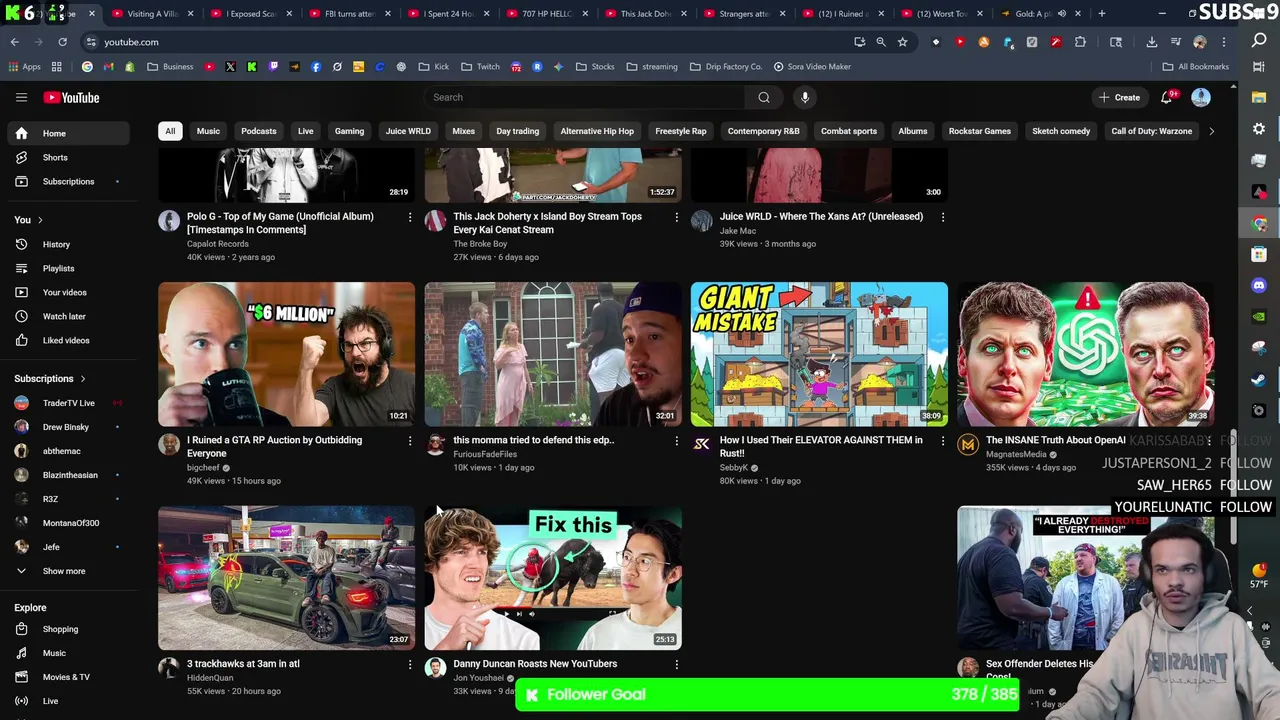
Task: Open Watch later in the sidebar
Action: [x=66, y=316]
